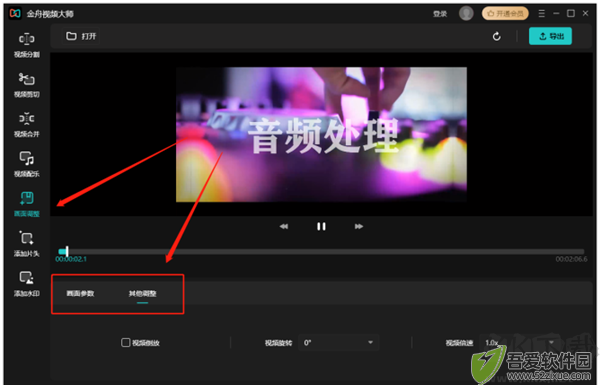Click the 导出 export button
This screenshot has width=600, height=385.
(x=550, y=36)
